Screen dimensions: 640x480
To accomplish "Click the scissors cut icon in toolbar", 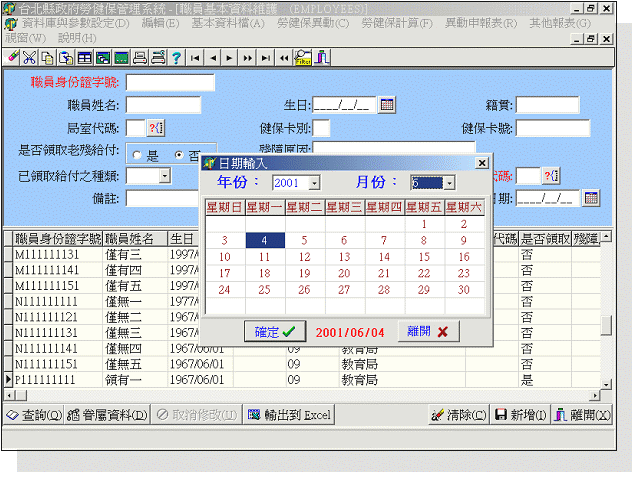I will click(30, 58).
